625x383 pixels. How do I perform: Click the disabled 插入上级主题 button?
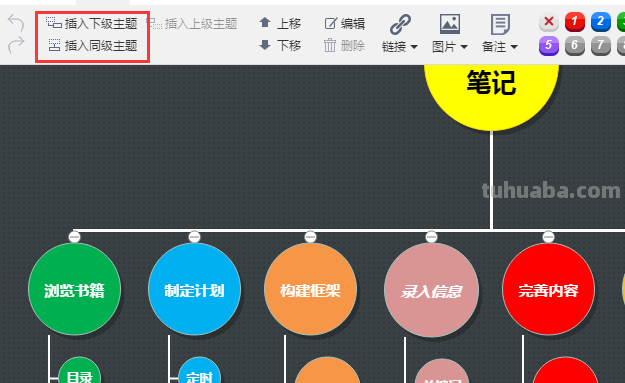coord(192,24)
